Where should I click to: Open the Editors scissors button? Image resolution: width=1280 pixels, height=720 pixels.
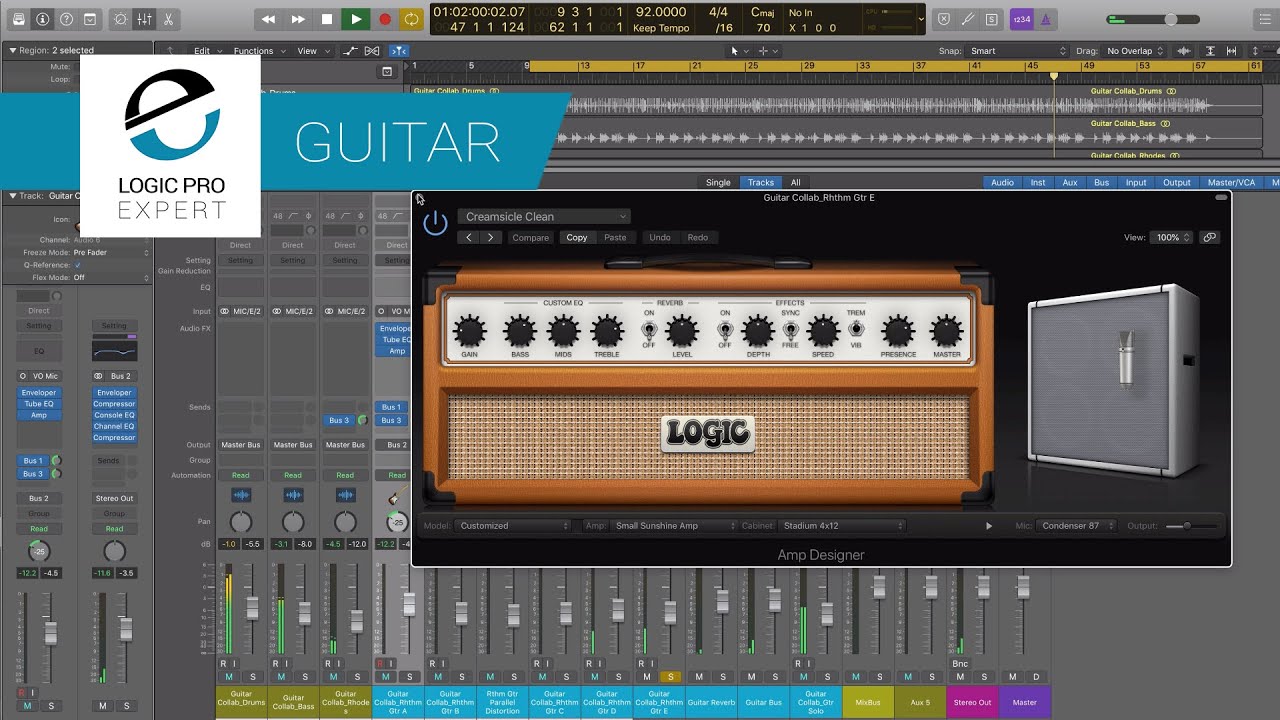pyautogui.click(x=169, y=19)
